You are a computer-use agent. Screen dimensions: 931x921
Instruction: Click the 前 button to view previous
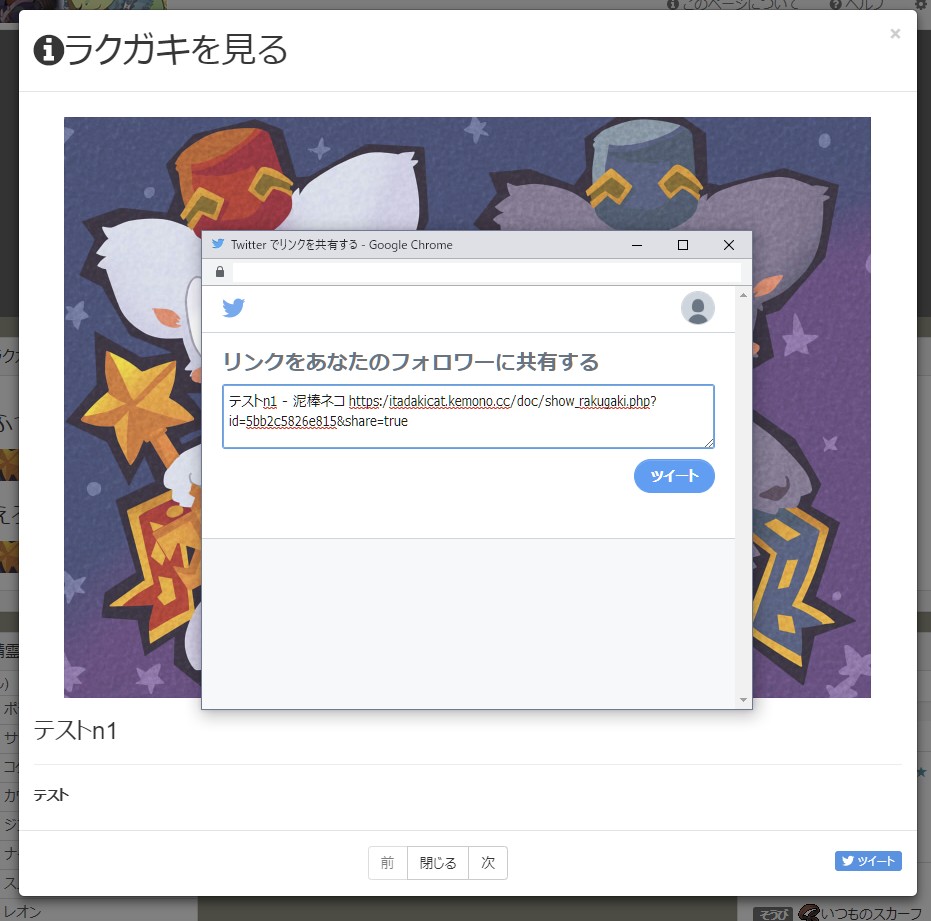(388, 863)
